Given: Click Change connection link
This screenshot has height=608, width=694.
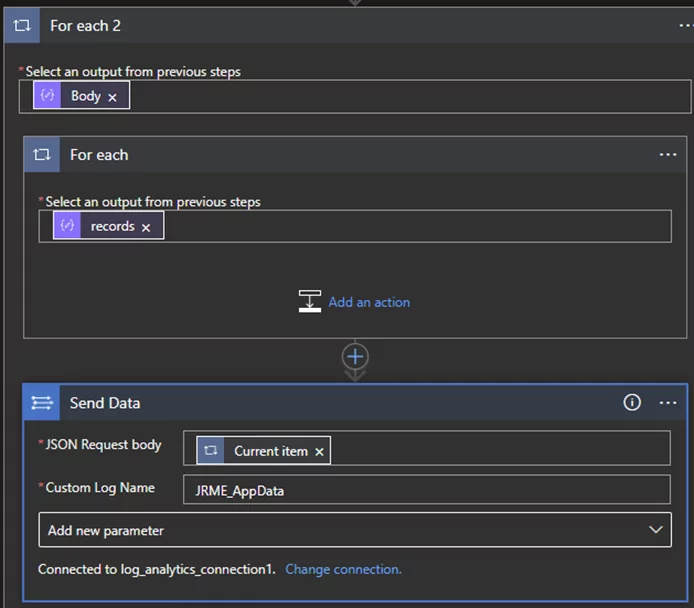Looking at the screenshot, I should tap(343, 569).
